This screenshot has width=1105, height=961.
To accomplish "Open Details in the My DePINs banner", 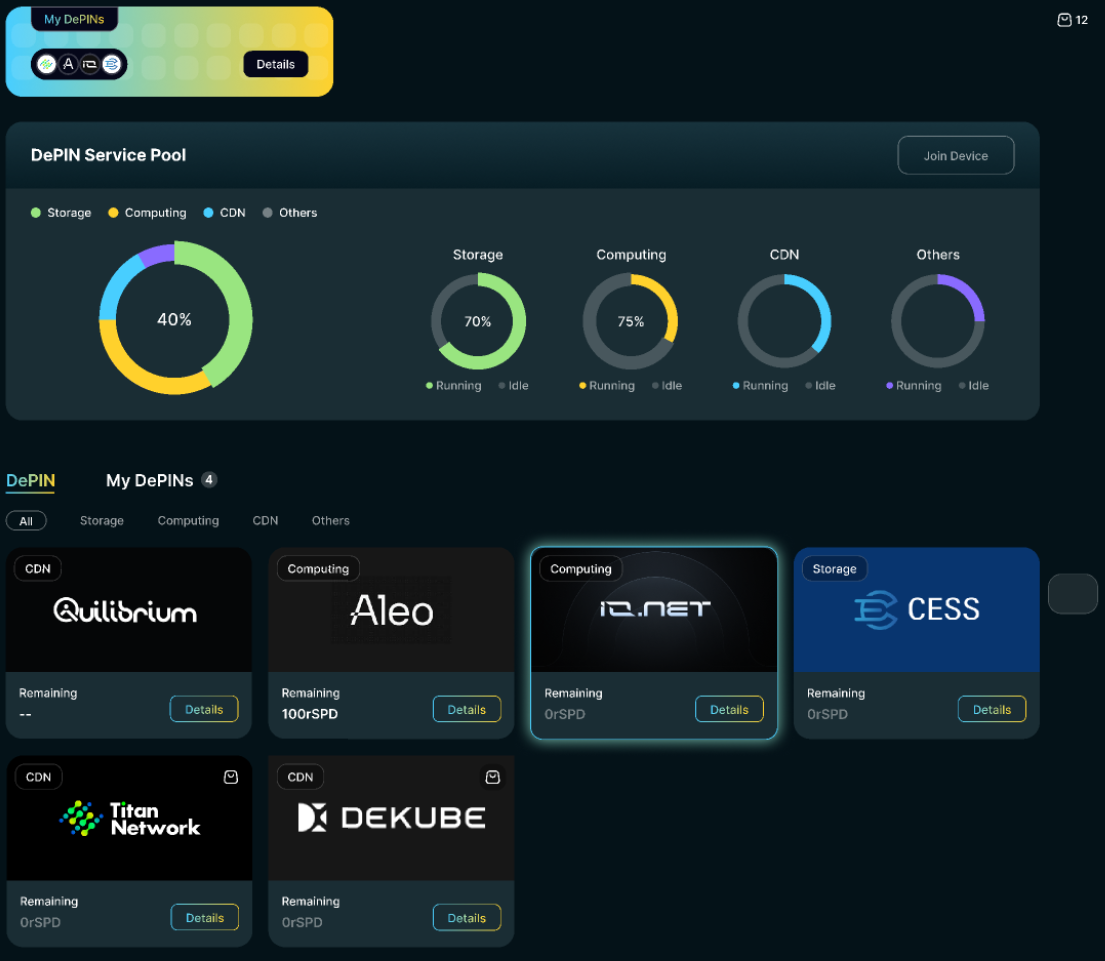I will 275,64.
